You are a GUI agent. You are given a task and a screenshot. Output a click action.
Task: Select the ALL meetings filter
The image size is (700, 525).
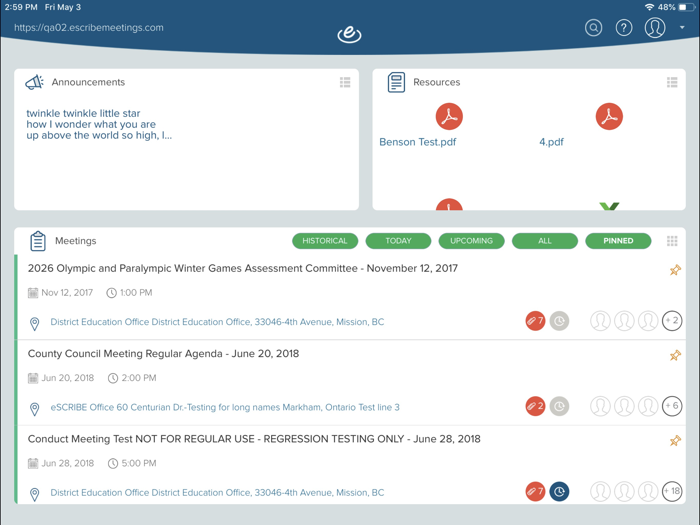(545, 241)
